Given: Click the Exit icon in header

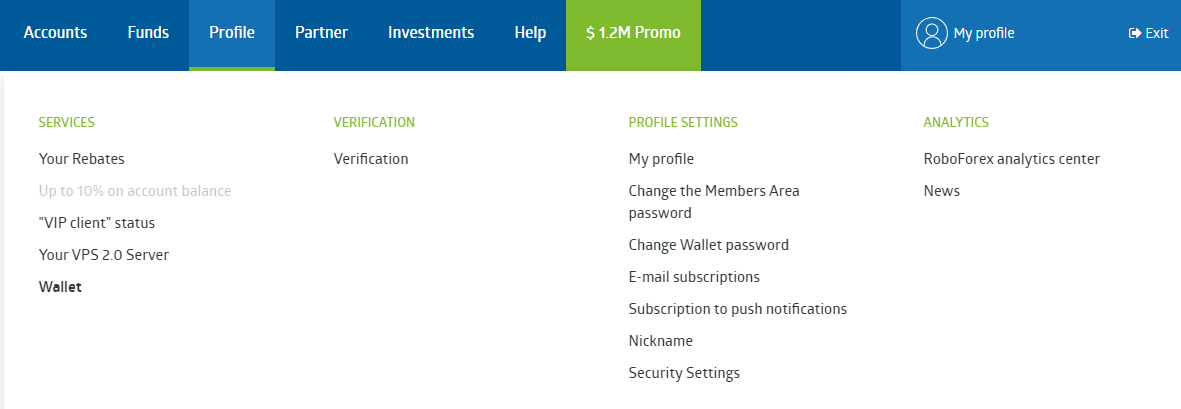Looking at the screenshot, I should [x=1135, y=33].
